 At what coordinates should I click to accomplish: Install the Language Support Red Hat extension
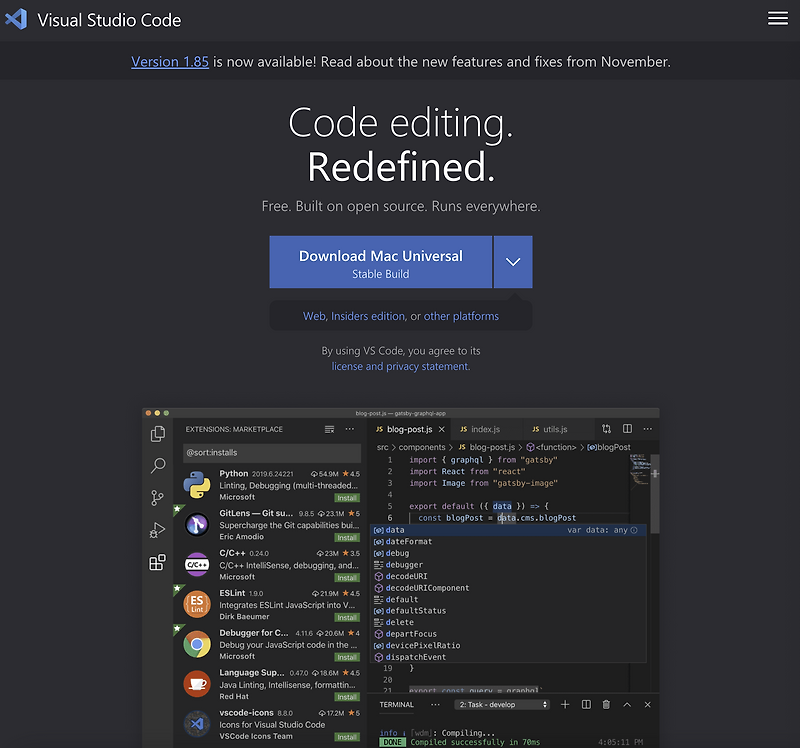pyautogui.click(x=347, y=697)
